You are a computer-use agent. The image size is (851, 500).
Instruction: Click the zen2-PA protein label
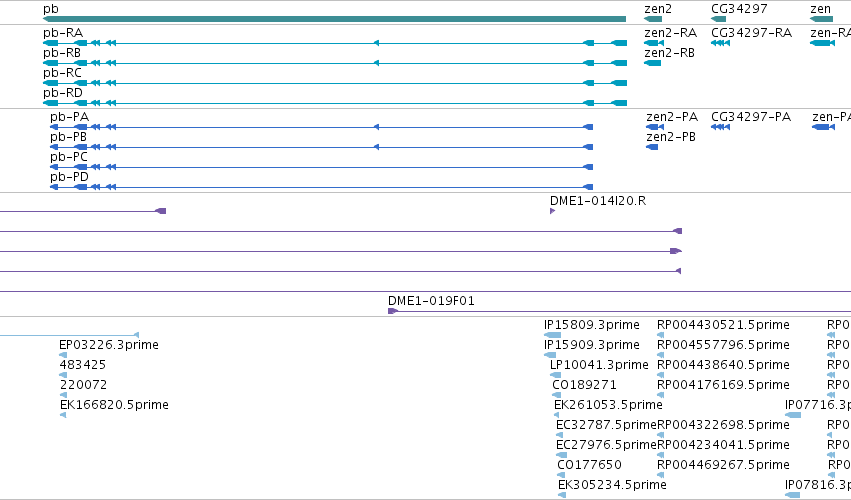tap(672, 117)
